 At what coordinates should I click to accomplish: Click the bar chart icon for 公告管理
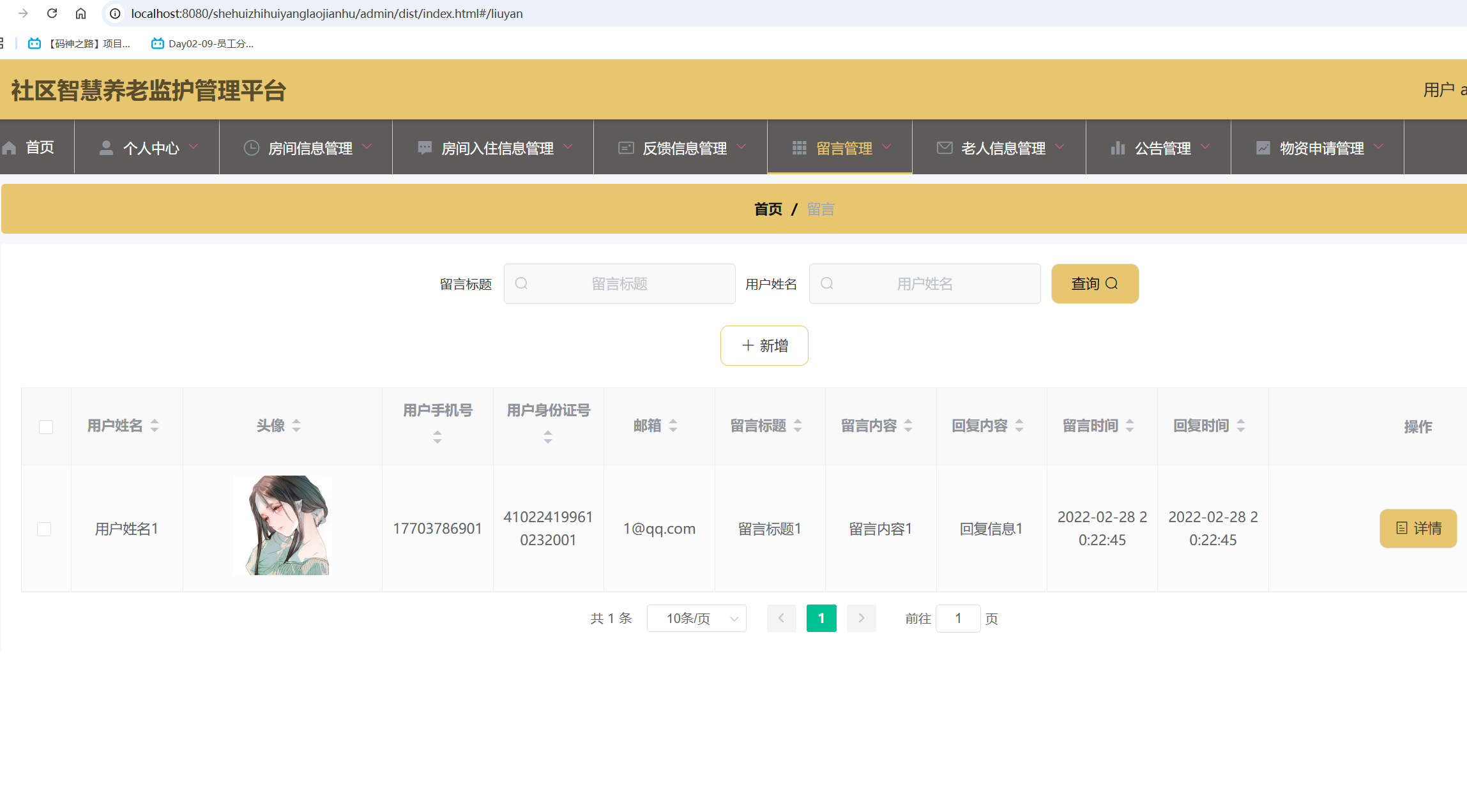tap(1118, 147)
